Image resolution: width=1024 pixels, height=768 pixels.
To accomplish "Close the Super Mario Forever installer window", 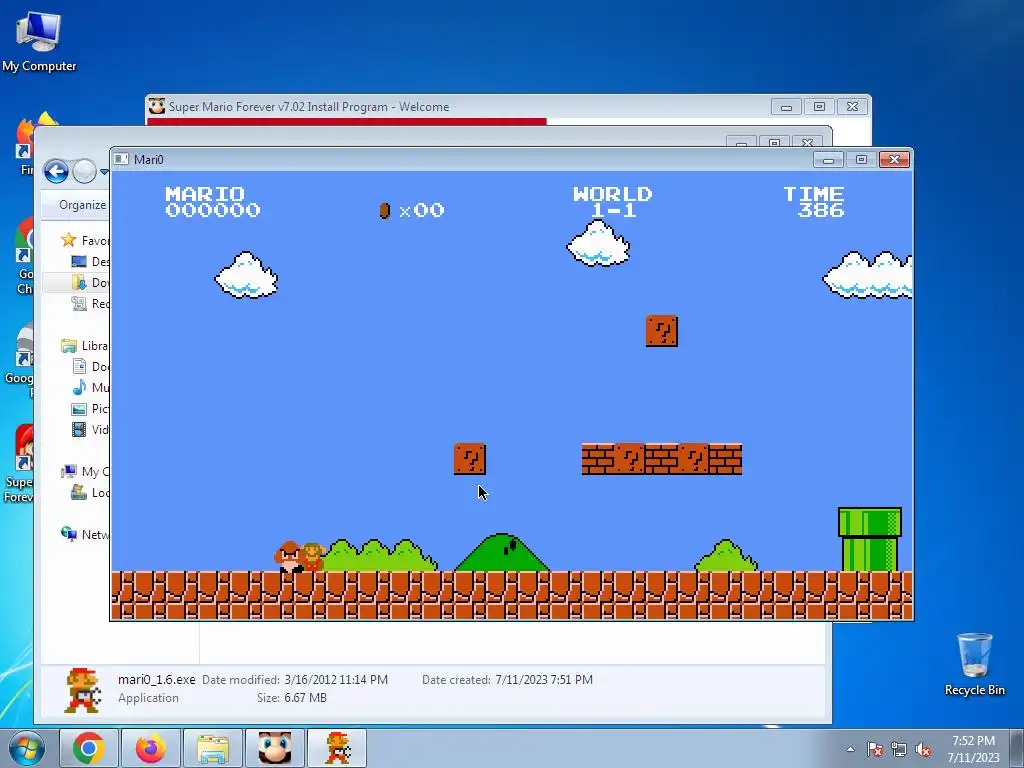I will click(852, 106).
